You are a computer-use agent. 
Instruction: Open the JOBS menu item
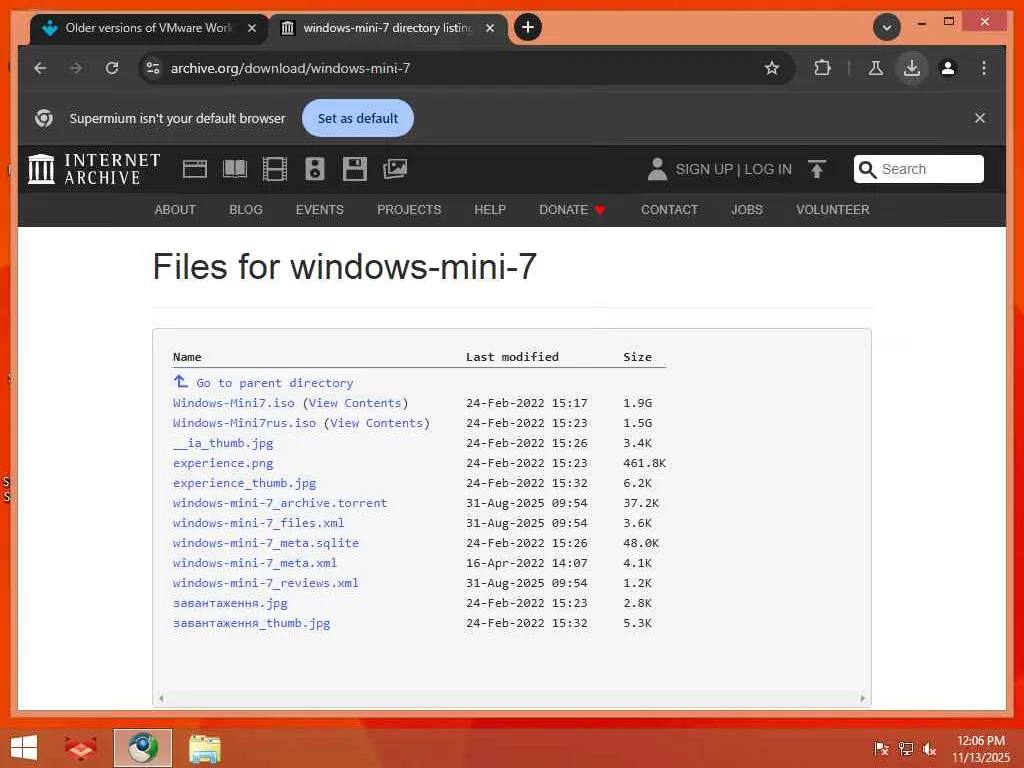click(x=747, y=210)
